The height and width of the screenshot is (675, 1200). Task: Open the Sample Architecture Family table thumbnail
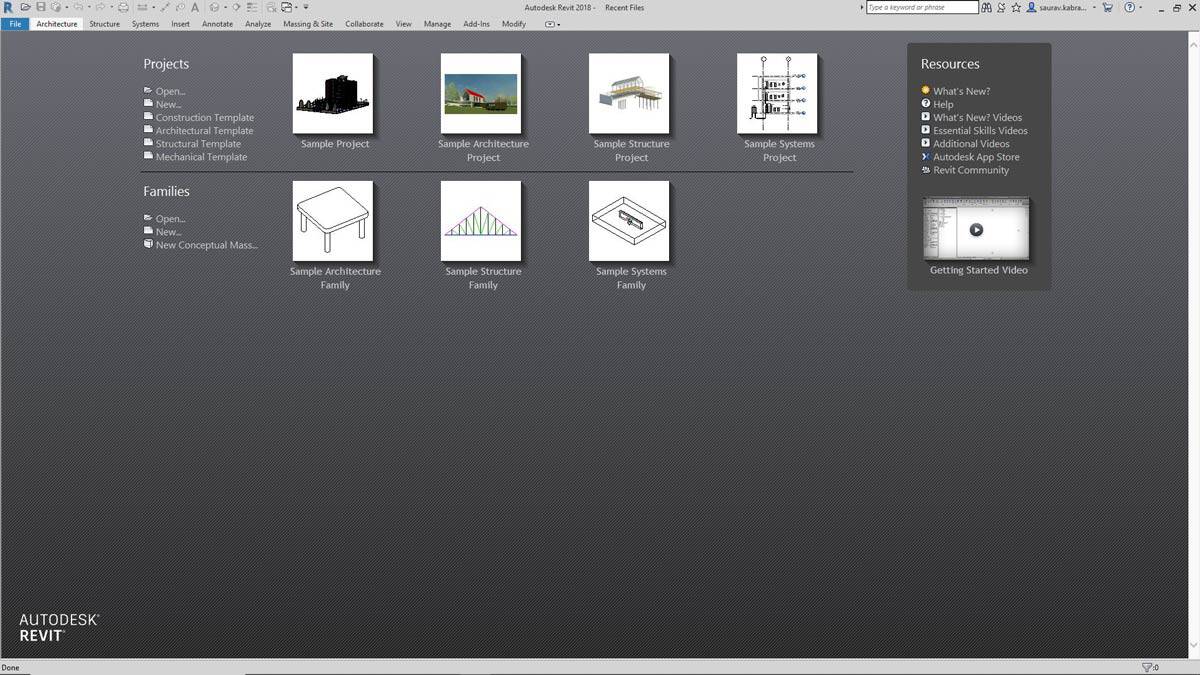[333, 221]
